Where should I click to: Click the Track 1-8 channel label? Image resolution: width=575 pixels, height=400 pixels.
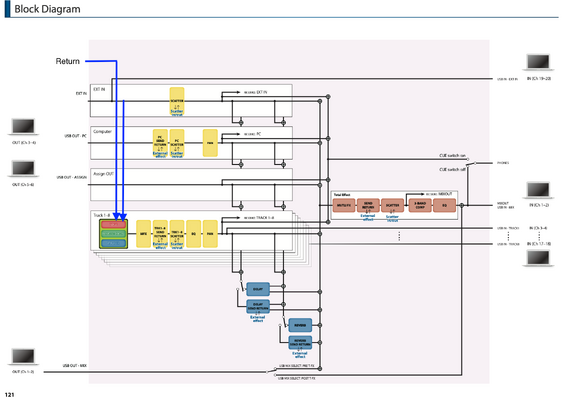(102, 215)
